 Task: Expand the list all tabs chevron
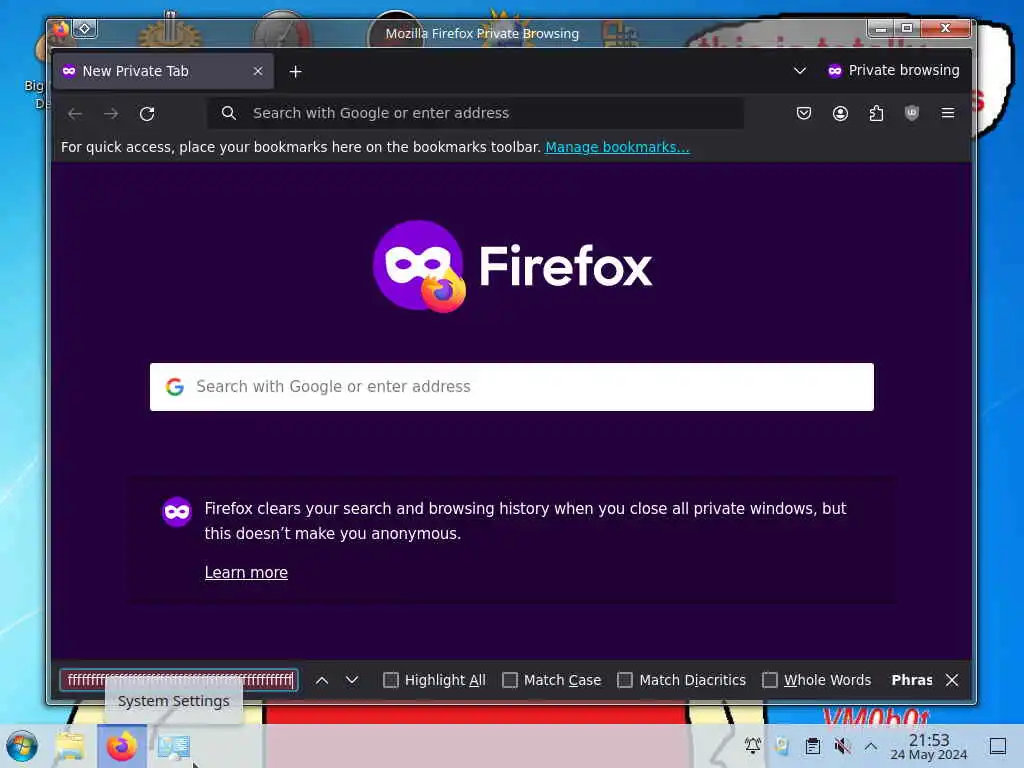(799, 71)
